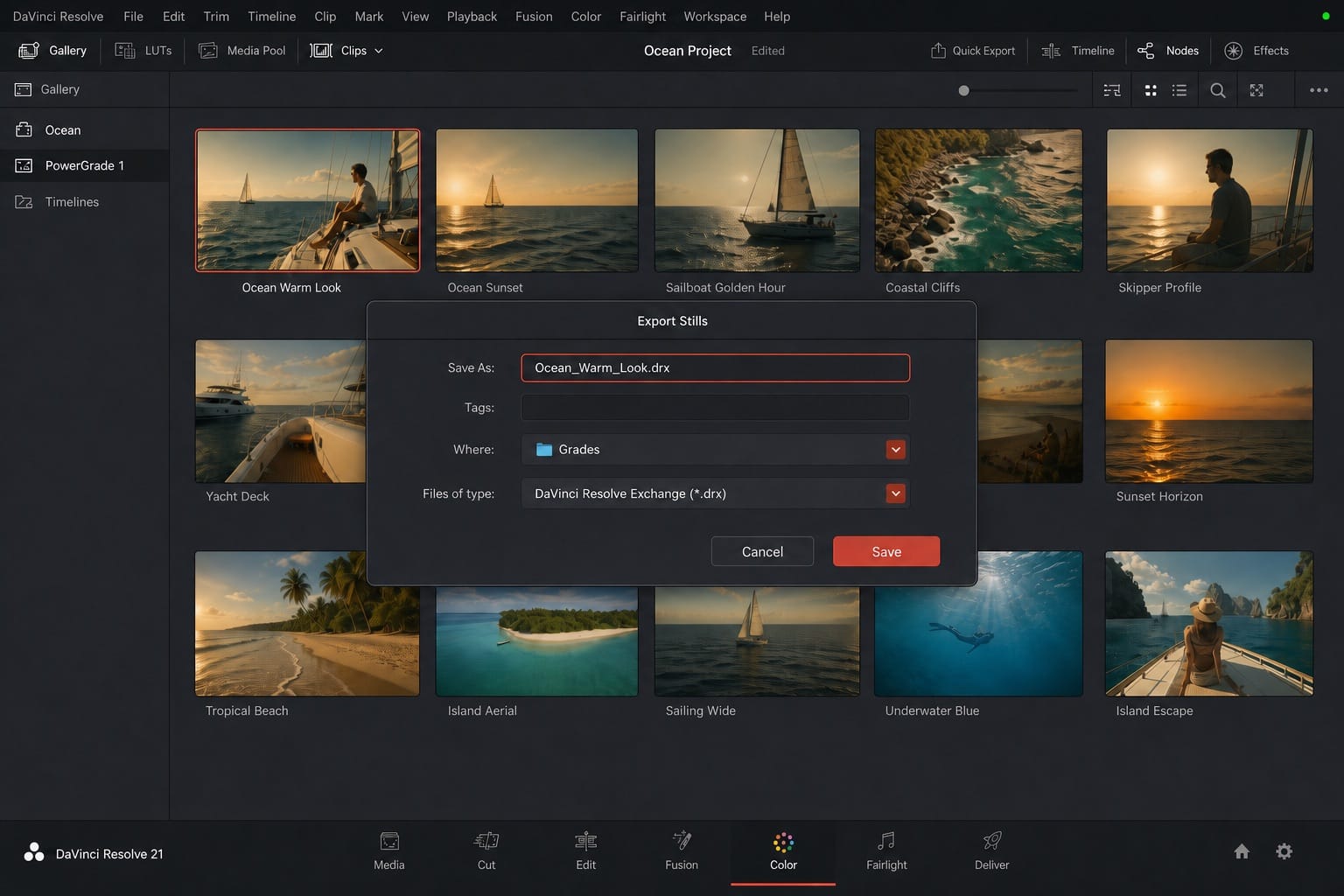Select the Sunset Horizon still

coord(1209,411)
